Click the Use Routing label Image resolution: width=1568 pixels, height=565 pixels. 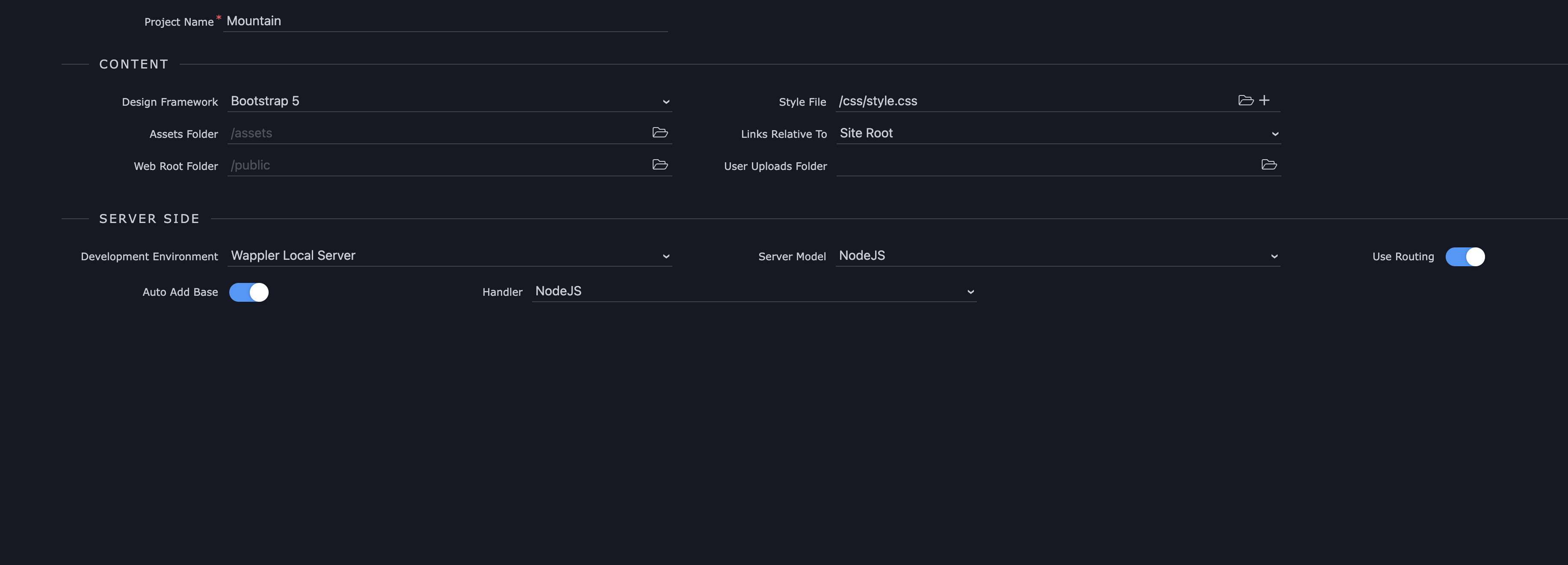coord(1403,256)
